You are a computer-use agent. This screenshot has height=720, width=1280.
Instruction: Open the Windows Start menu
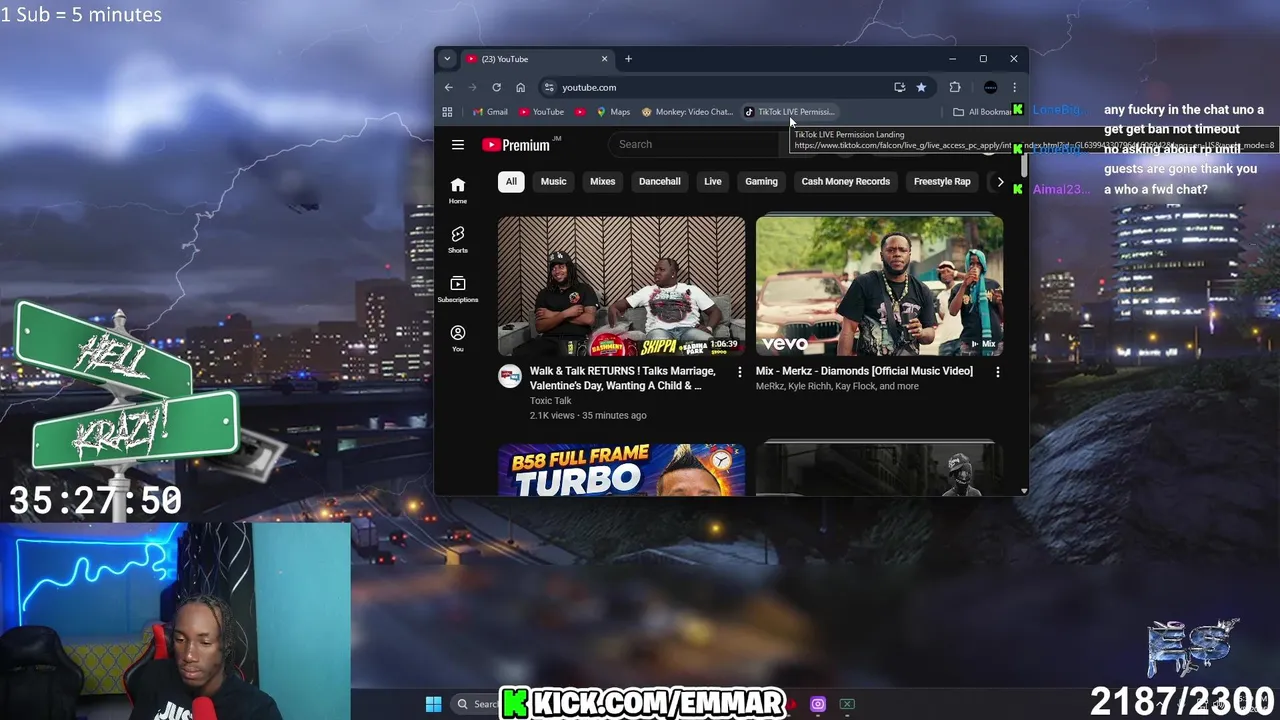[433, 704]
